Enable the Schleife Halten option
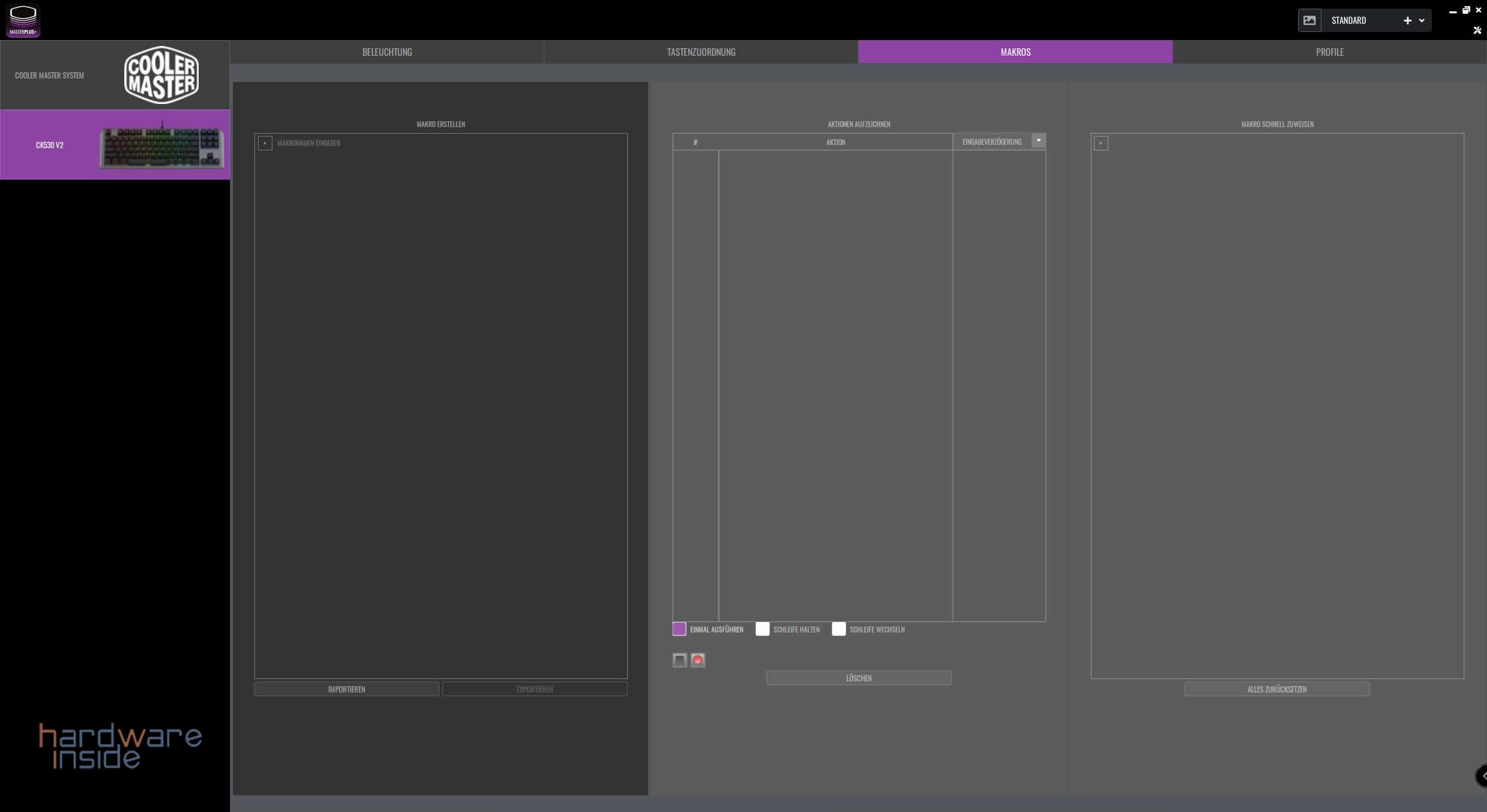Image resolution: width=1487 pixels, height=812 pixels. coord(762,629)
